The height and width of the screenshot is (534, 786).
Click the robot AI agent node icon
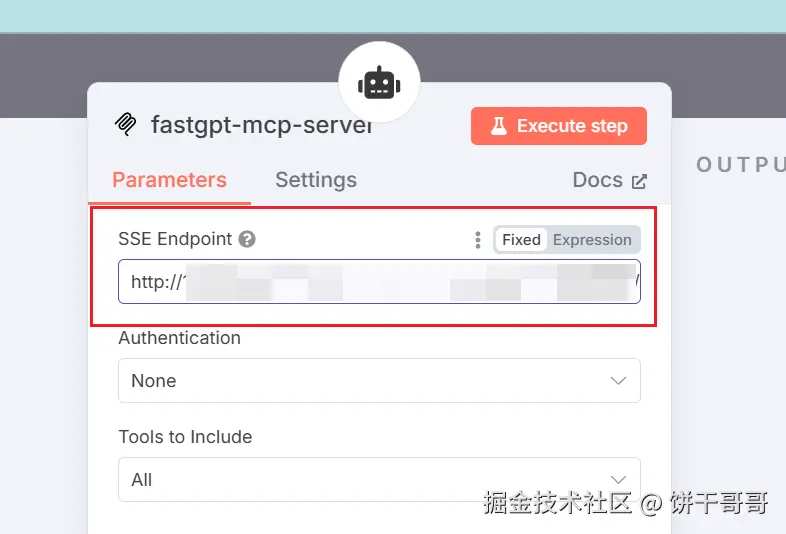379,83
